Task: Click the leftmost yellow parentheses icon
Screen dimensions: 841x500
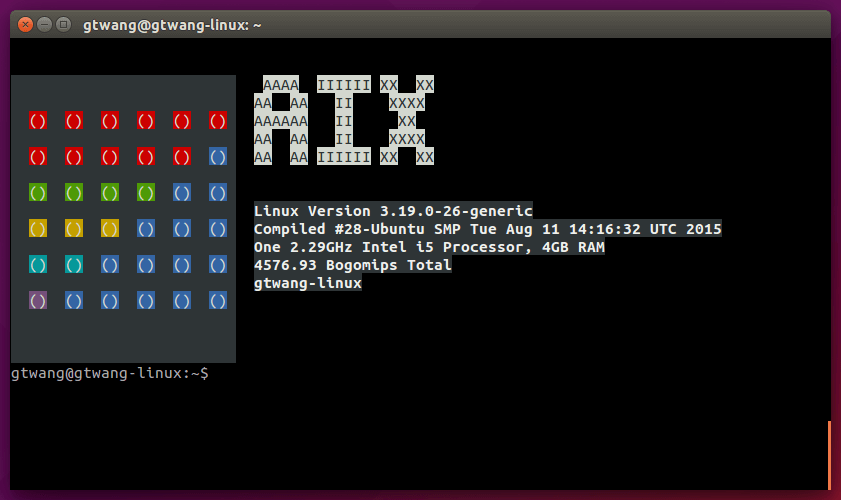Action: click(38, 228)
